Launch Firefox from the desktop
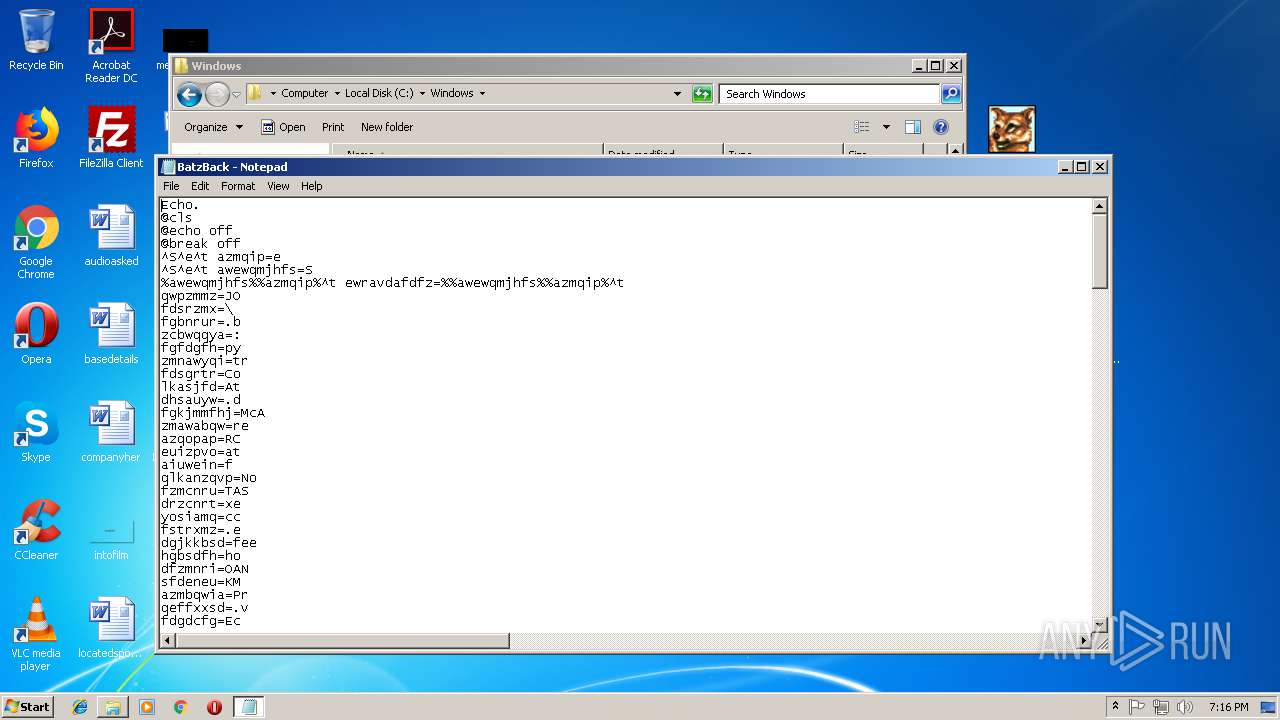This screenshot has height=720, width=1280. (36, 138)
